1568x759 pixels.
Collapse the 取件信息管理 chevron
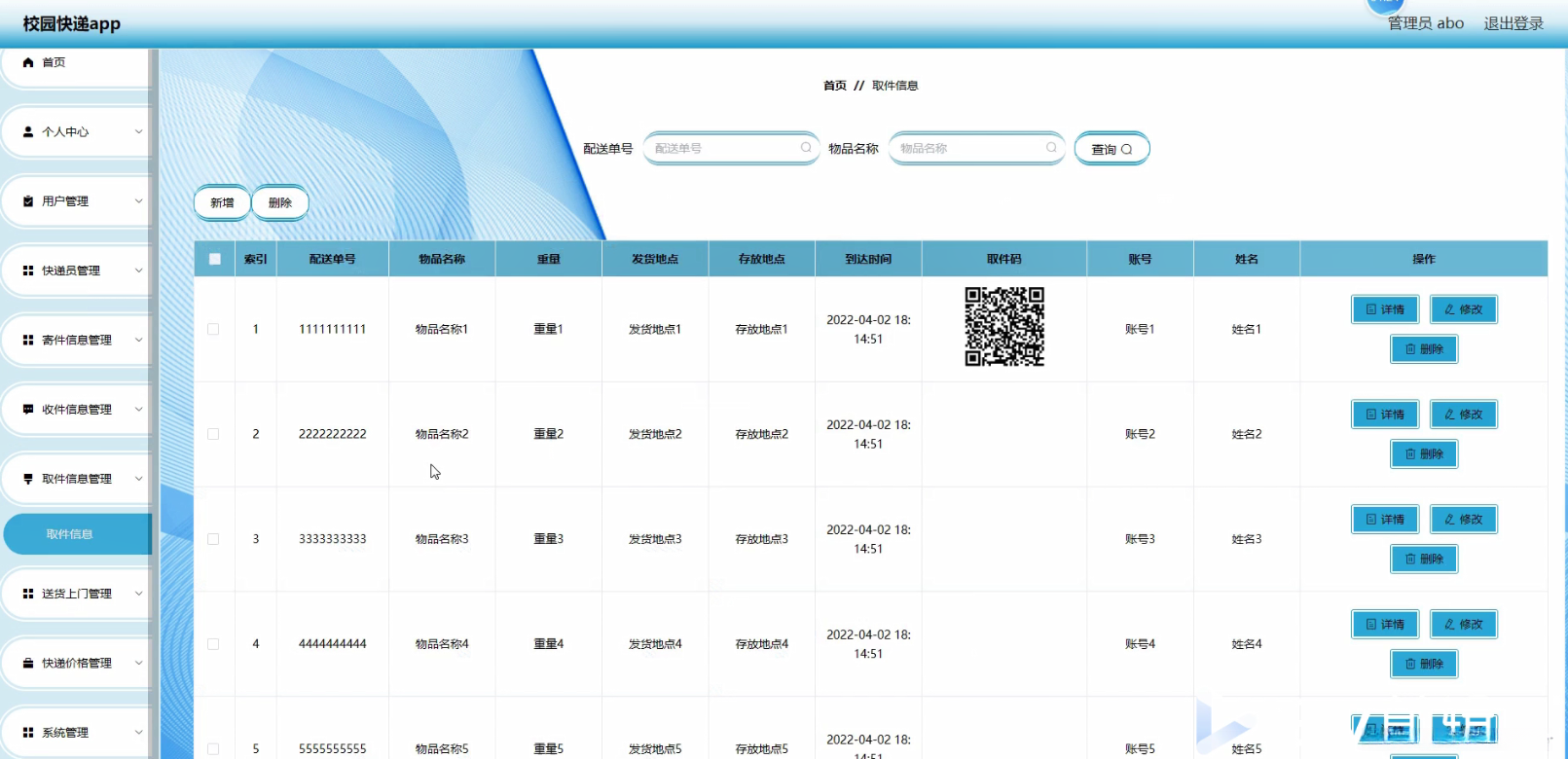point(138,479)
